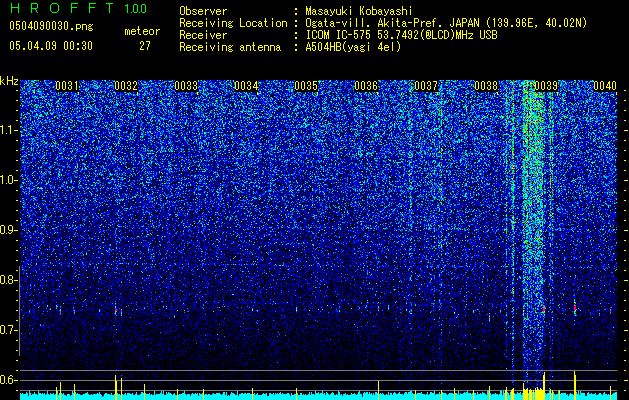629x400 pixels.
Task: Click the 1.0 kHz axis label
Action: click(7, 180)
